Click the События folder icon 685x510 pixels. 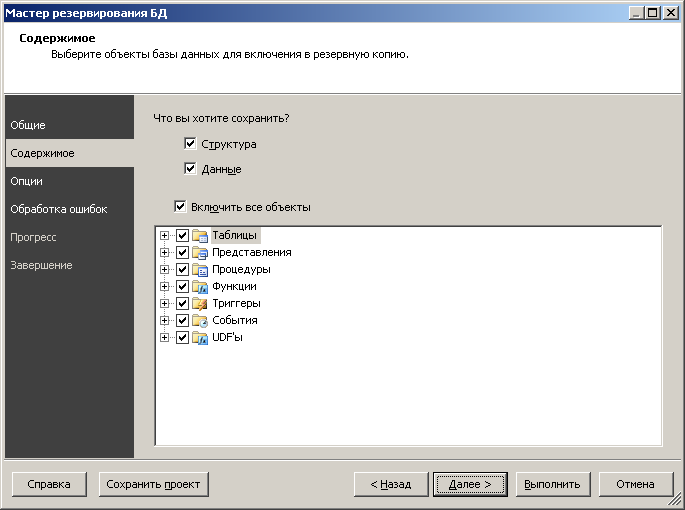point(199,321)
